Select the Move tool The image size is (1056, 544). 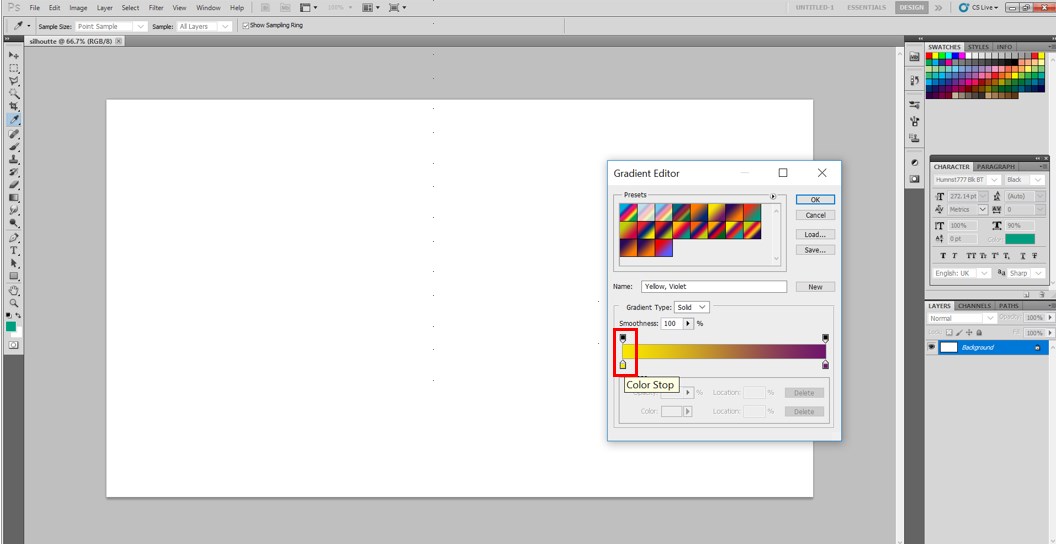[x=13, y=55]
